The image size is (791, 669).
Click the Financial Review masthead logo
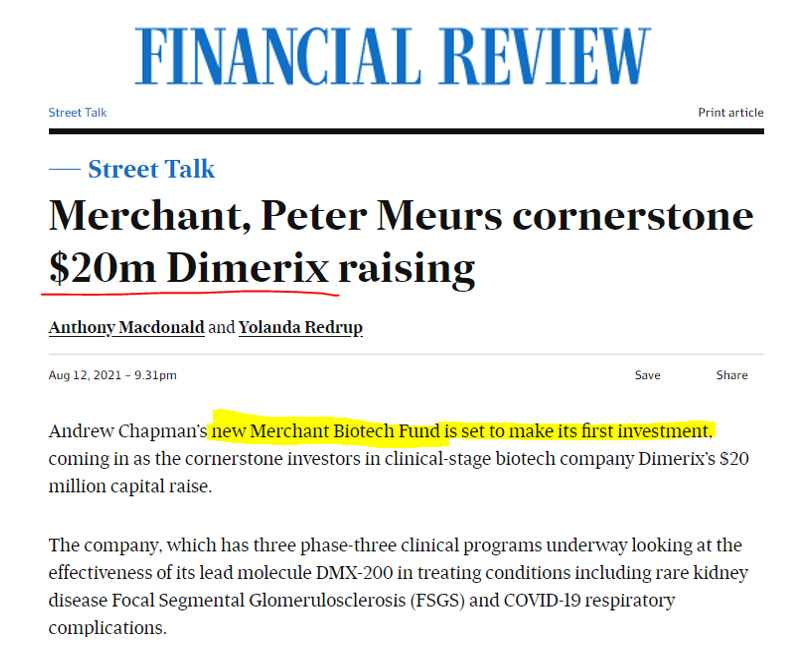[x=392, y=56]
